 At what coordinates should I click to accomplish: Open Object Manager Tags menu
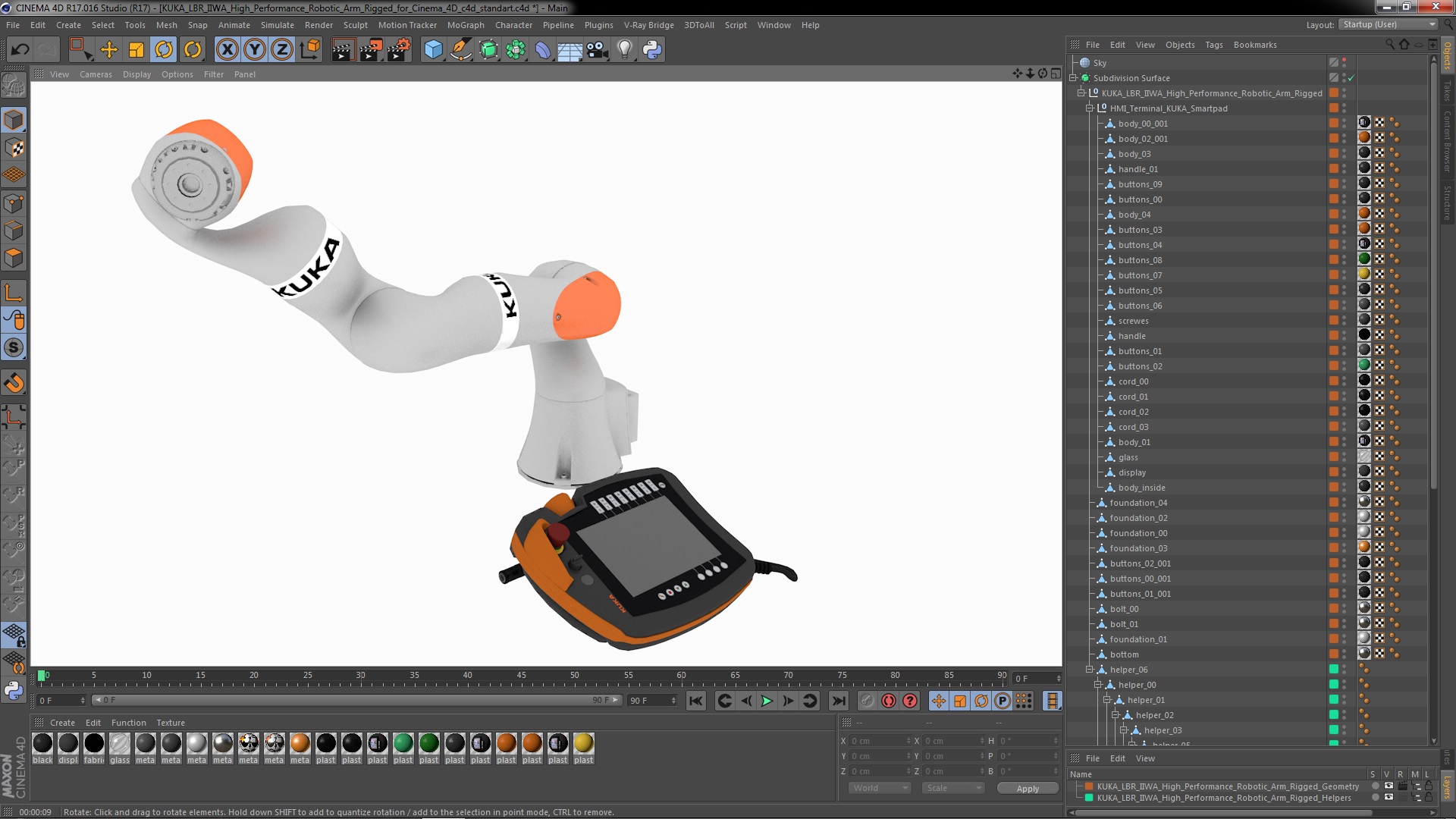coord(1213,45)
